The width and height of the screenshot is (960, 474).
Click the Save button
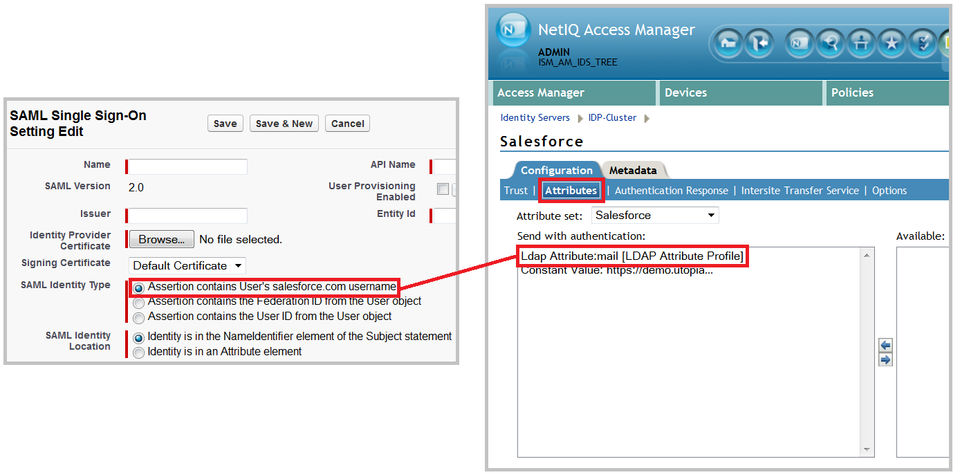coord(225,124)
